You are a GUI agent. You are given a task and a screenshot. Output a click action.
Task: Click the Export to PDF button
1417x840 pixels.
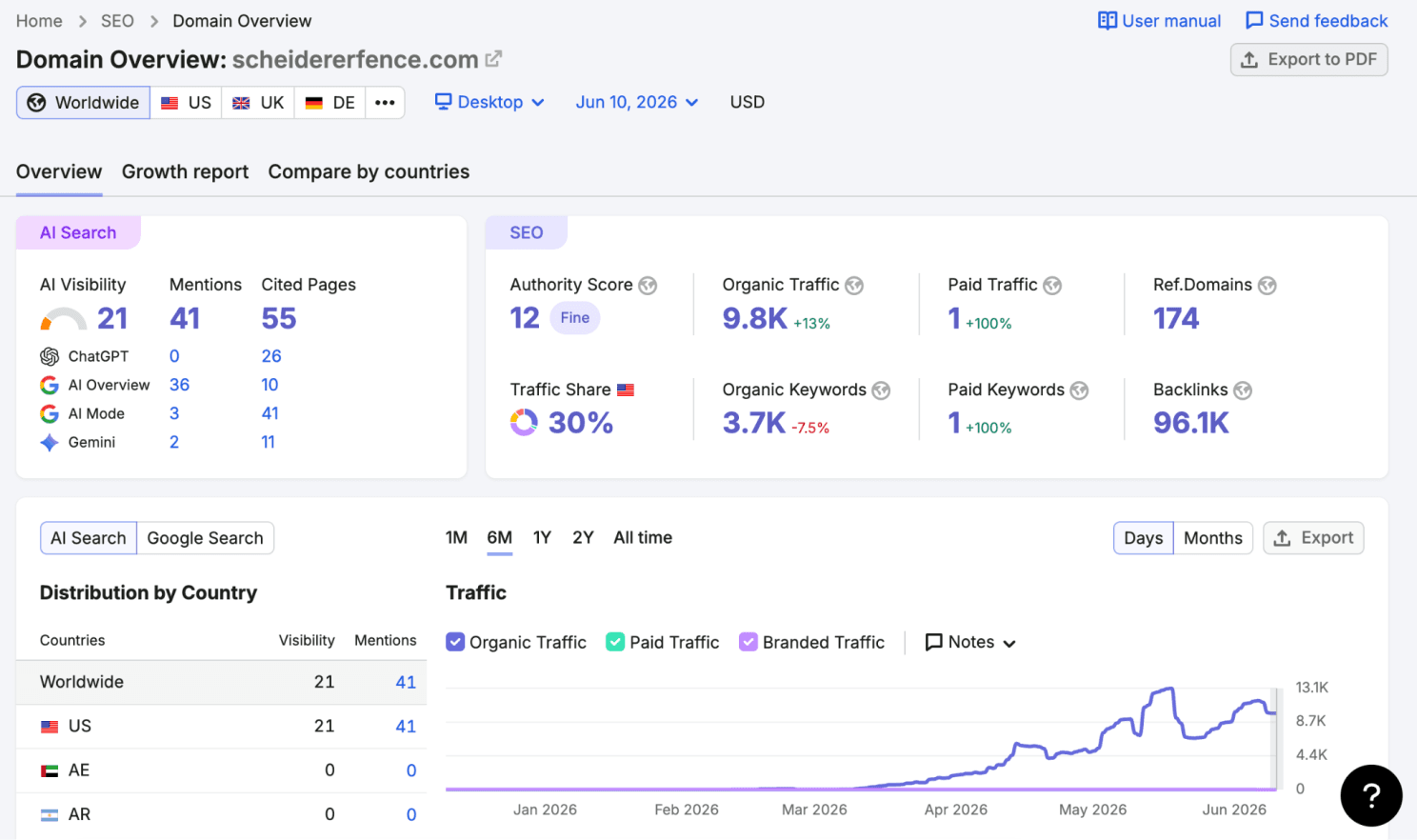pyautogui.click(x=1309, y=59)
